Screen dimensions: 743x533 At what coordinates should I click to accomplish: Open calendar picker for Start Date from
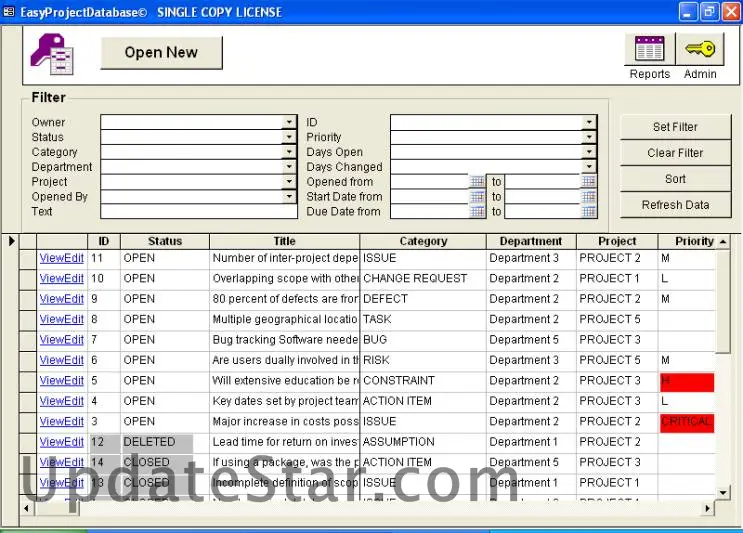[477, 197]
